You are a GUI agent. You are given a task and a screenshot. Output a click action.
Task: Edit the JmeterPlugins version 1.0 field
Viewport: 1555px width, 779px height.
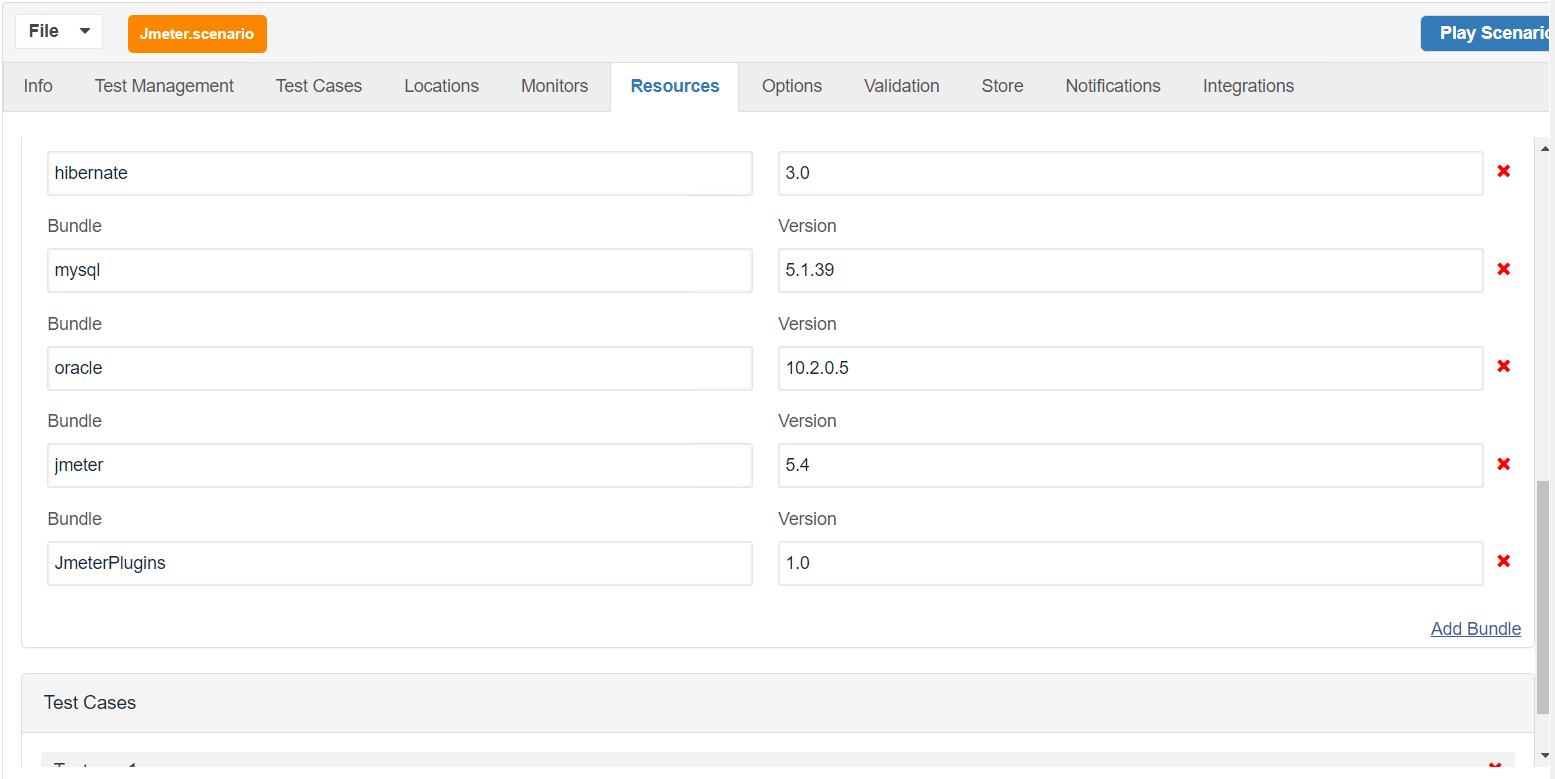1131,563
